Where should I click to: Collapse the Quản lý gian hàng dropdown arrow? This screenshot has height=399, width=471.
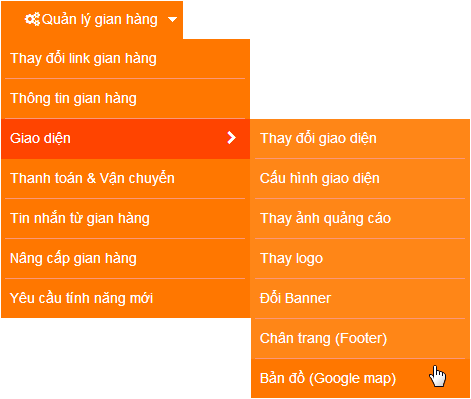172,20
